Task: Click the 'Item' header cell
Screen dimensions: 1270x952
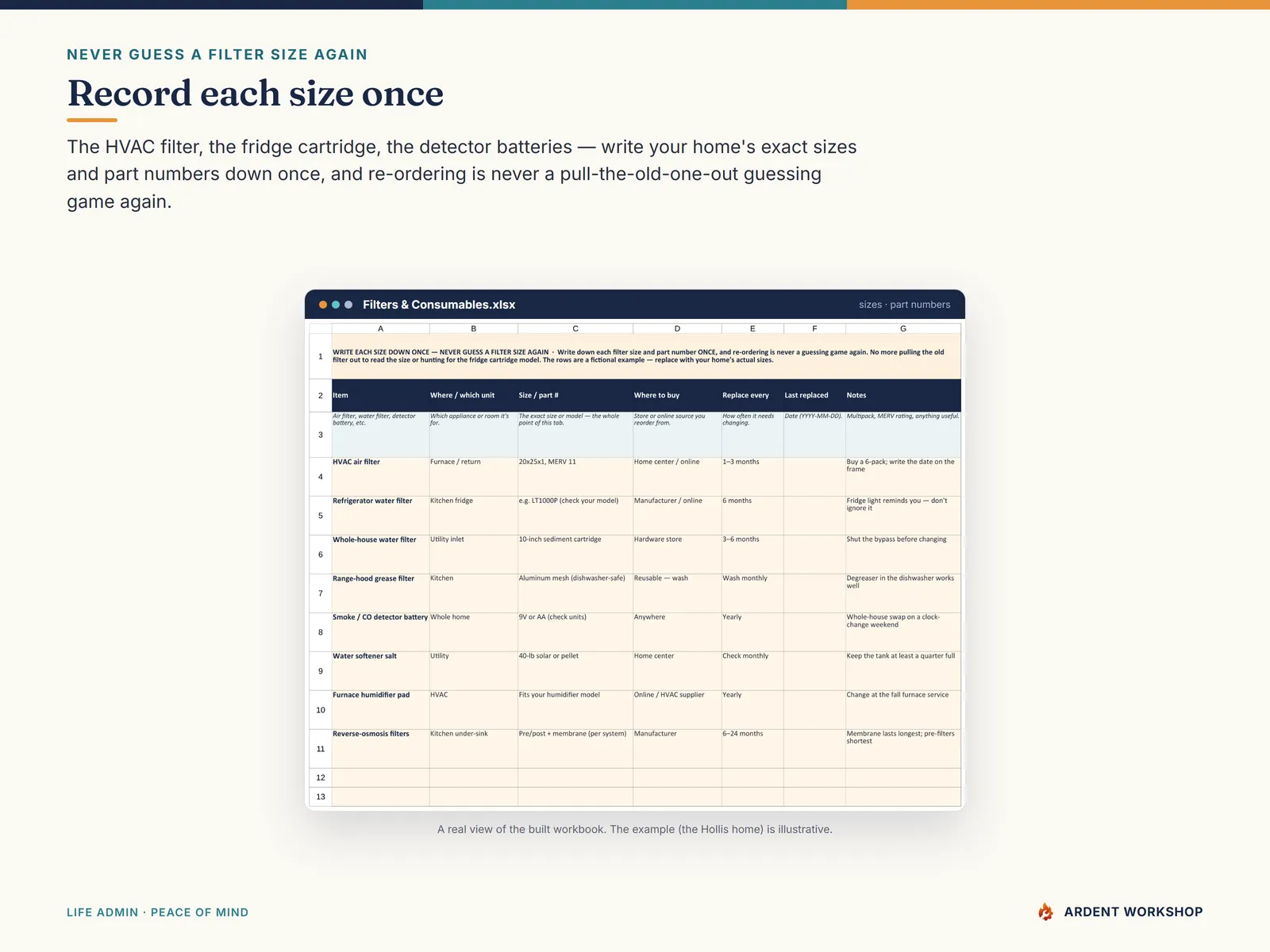Action: click(x=381, y=395)
